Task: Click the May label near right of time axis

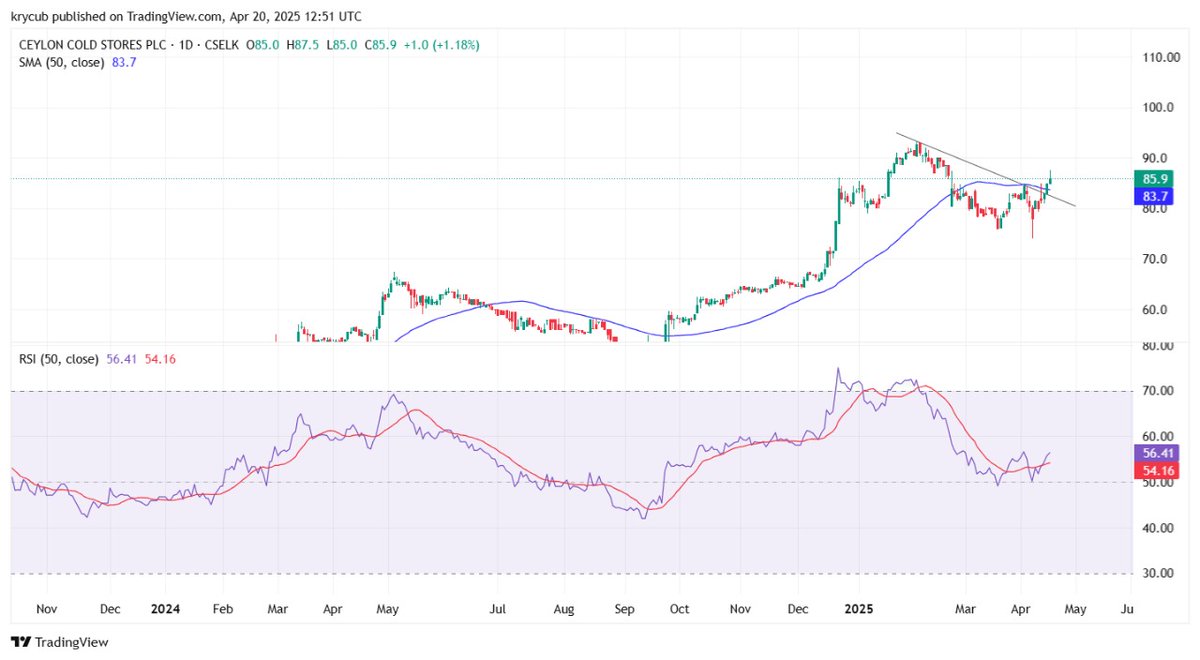Action: pyautogui.click(x=1076, y=608)
